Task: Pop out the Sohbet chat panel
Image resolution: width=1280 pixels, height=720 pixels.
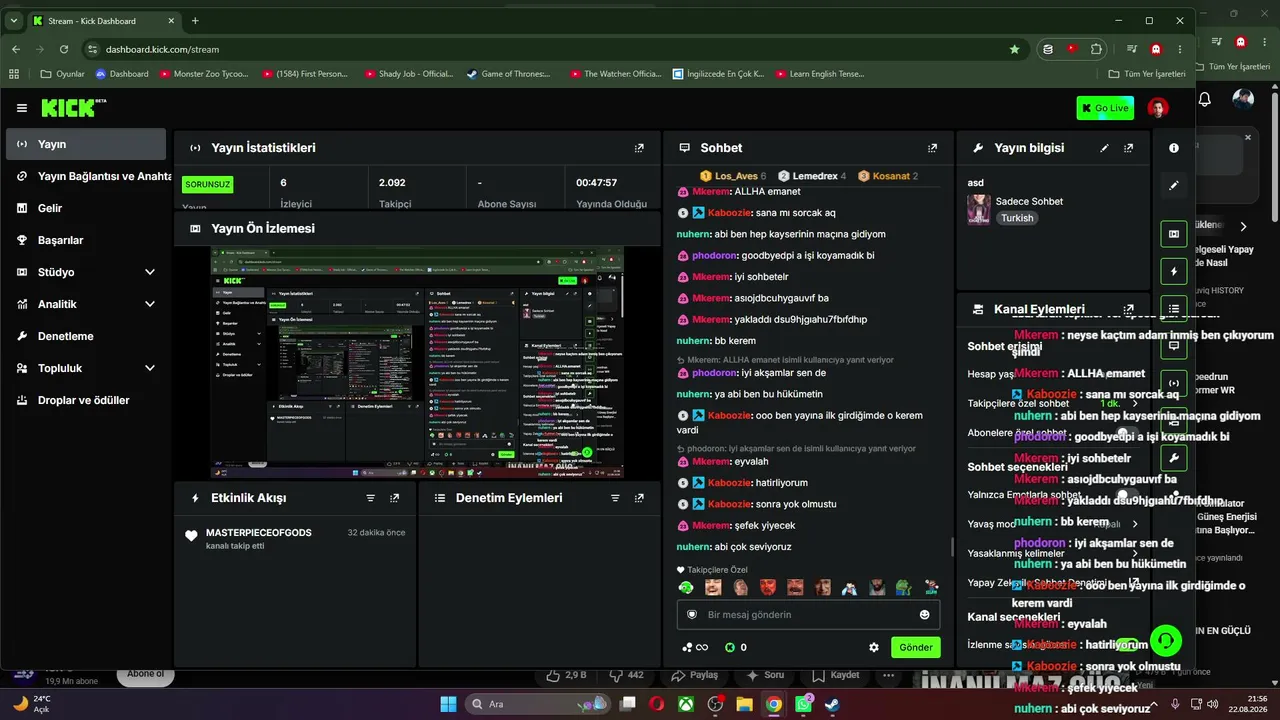Action: pyautogui.click(x=932, y=148)
